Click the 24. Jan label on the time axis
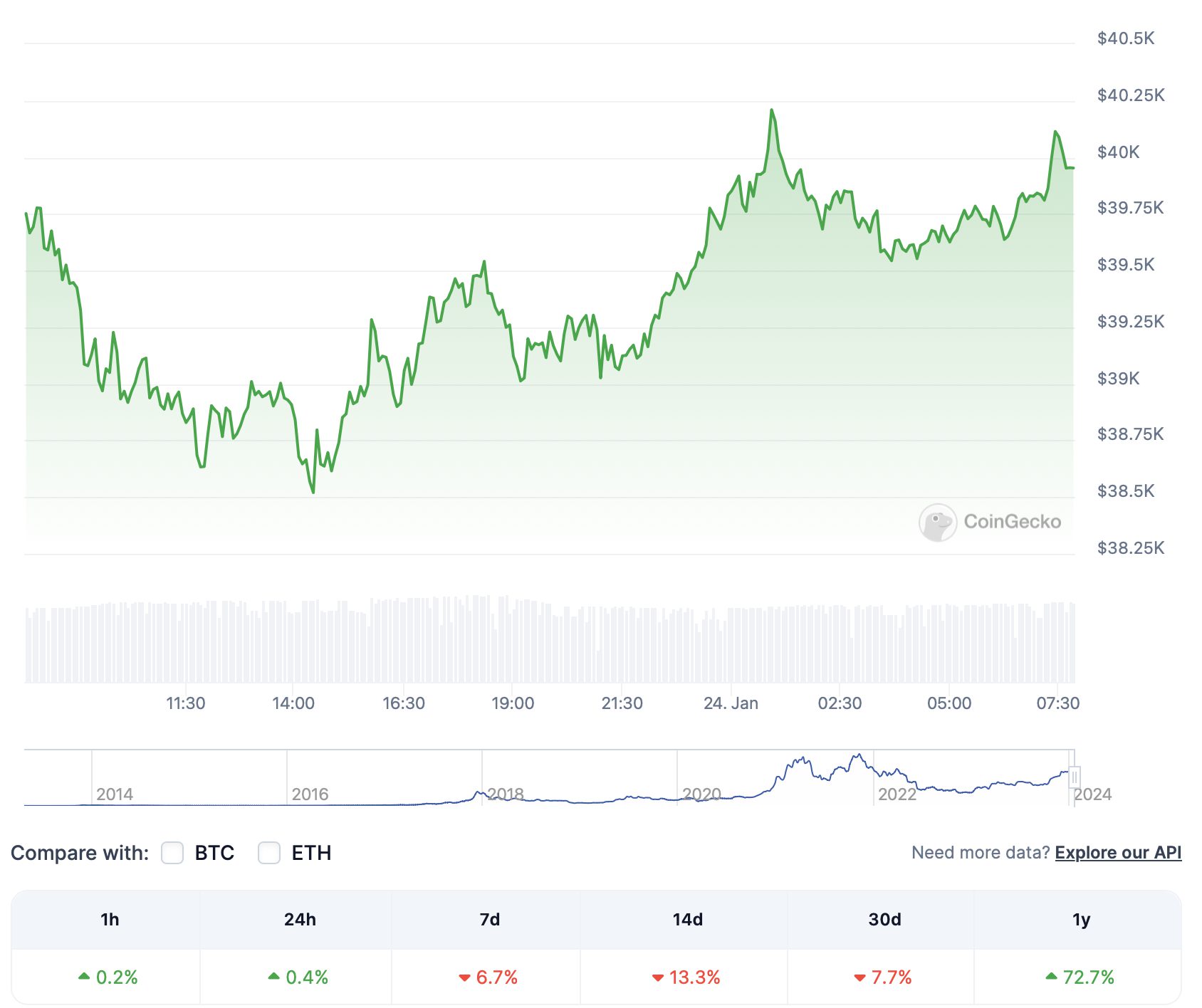Image resolution: width=1202 pixels, height=1008 pixels. coord(731,703)
